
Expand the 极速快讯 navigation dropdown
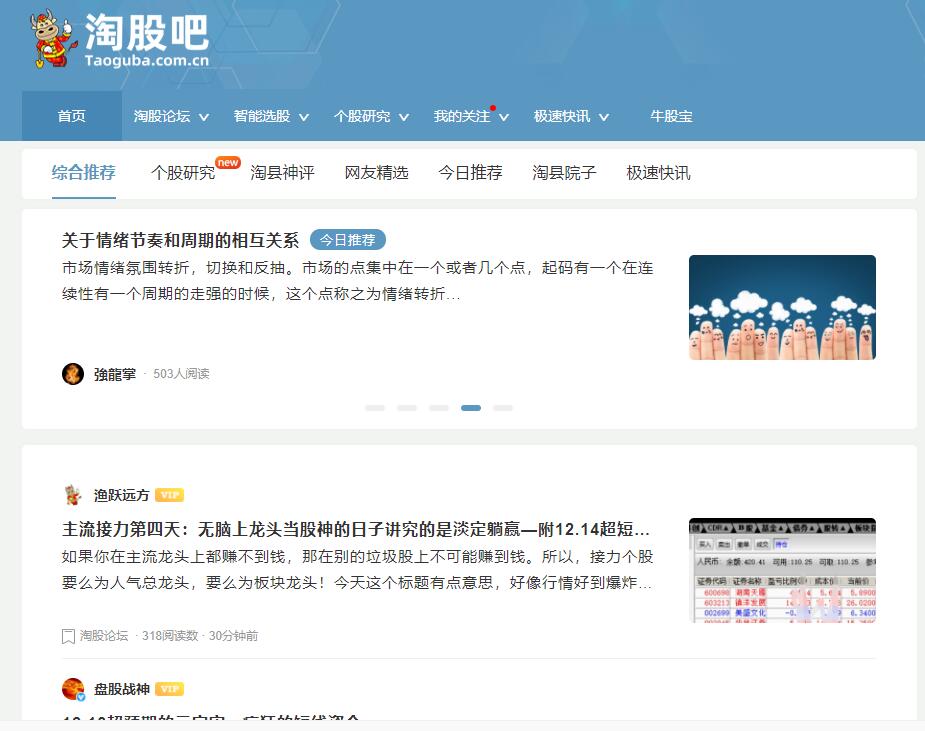tap(571, 116)
